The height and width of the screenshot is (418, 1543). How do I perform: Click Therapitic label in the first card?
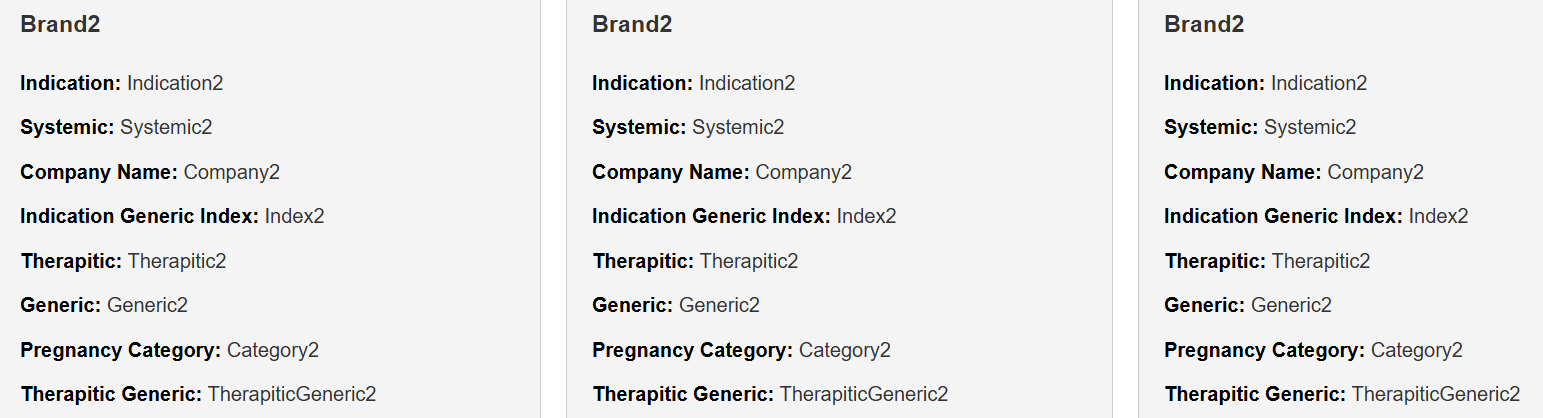pos(71,261)
